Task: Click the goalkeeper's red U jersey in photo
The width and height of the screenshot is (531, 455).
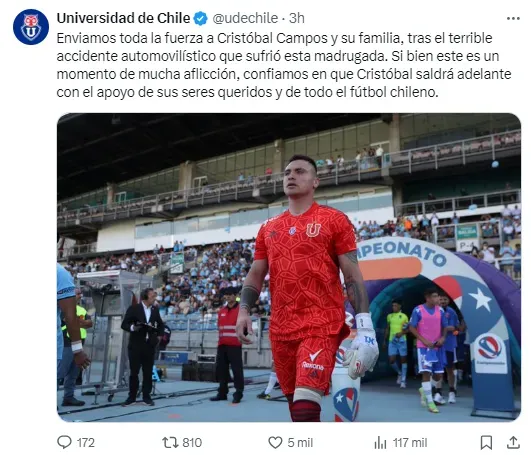Action: 305,271
